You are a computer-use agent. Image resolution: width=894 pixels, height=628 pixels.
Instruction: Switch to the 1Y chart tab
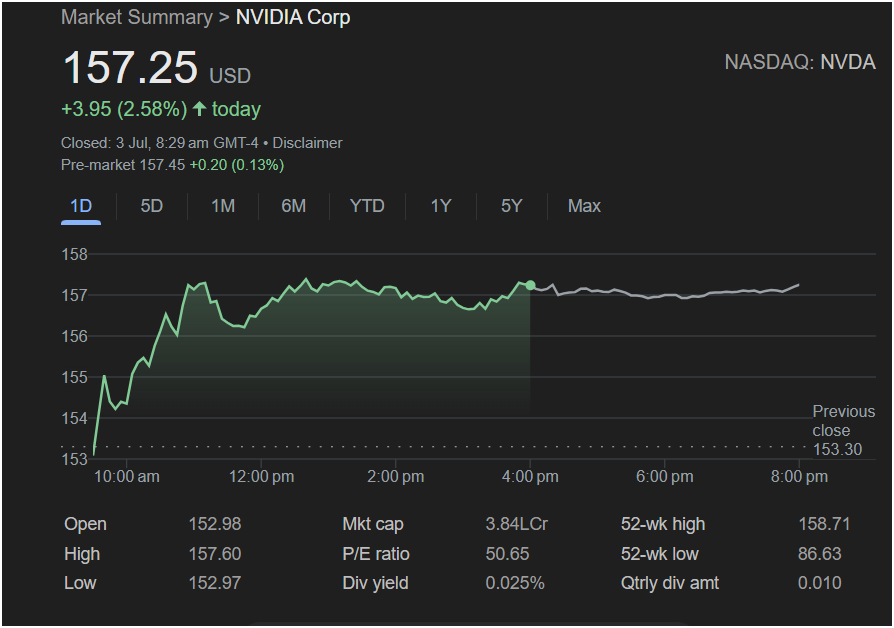441,206
